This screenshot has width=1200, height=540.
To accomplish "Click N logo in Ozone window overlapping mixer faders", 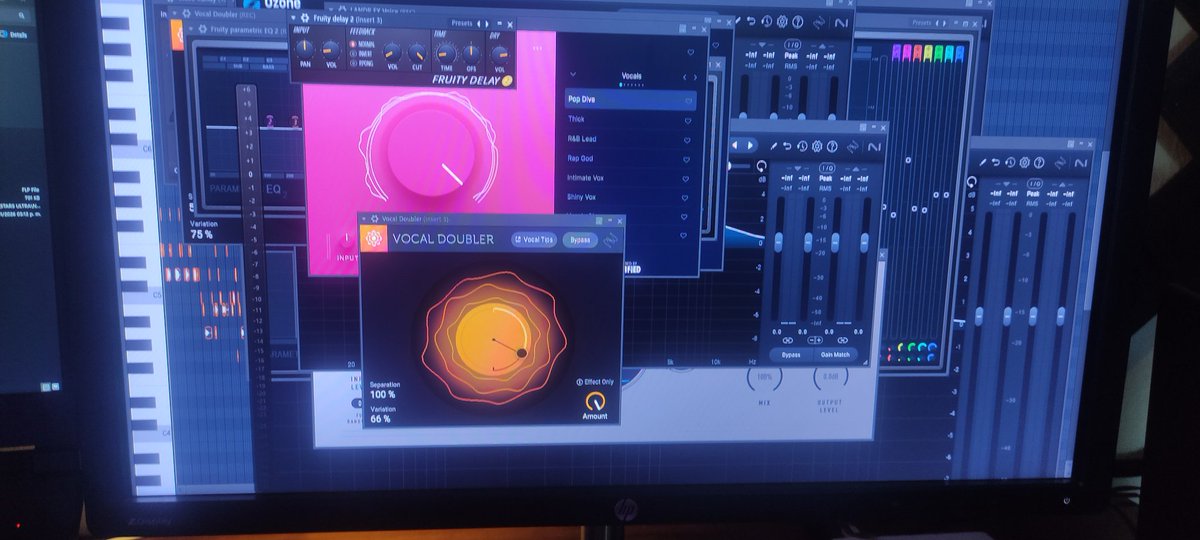I will click(x=1080, y=163).
